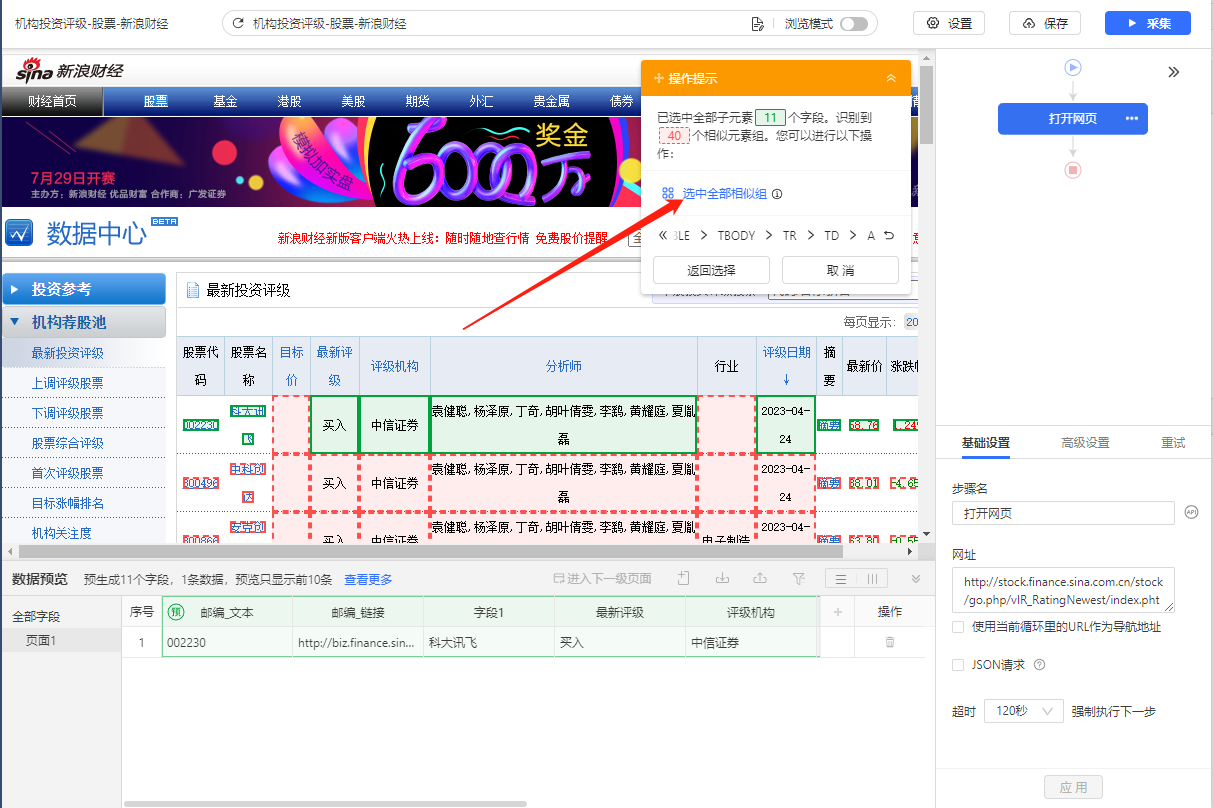The width and height of the screenshot is (1213, 808).
Task: Select TD in the element path breadcrumb
Action: click(832, 235)
